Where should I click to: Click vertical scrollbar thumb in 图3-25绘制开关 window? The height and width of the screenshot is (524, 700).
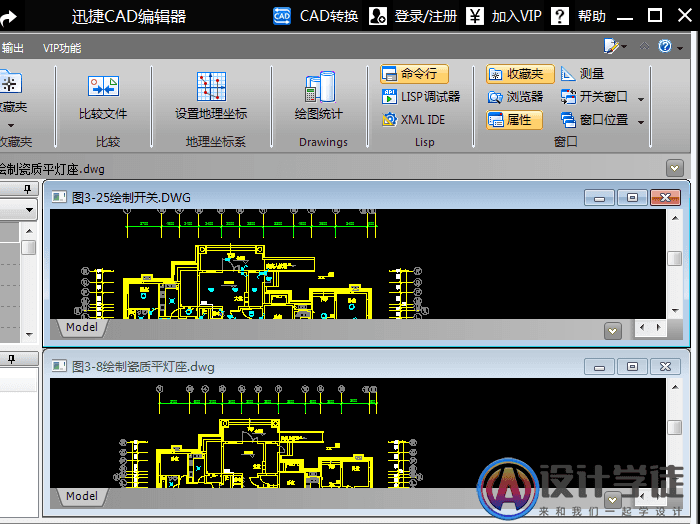click(674, 258)
